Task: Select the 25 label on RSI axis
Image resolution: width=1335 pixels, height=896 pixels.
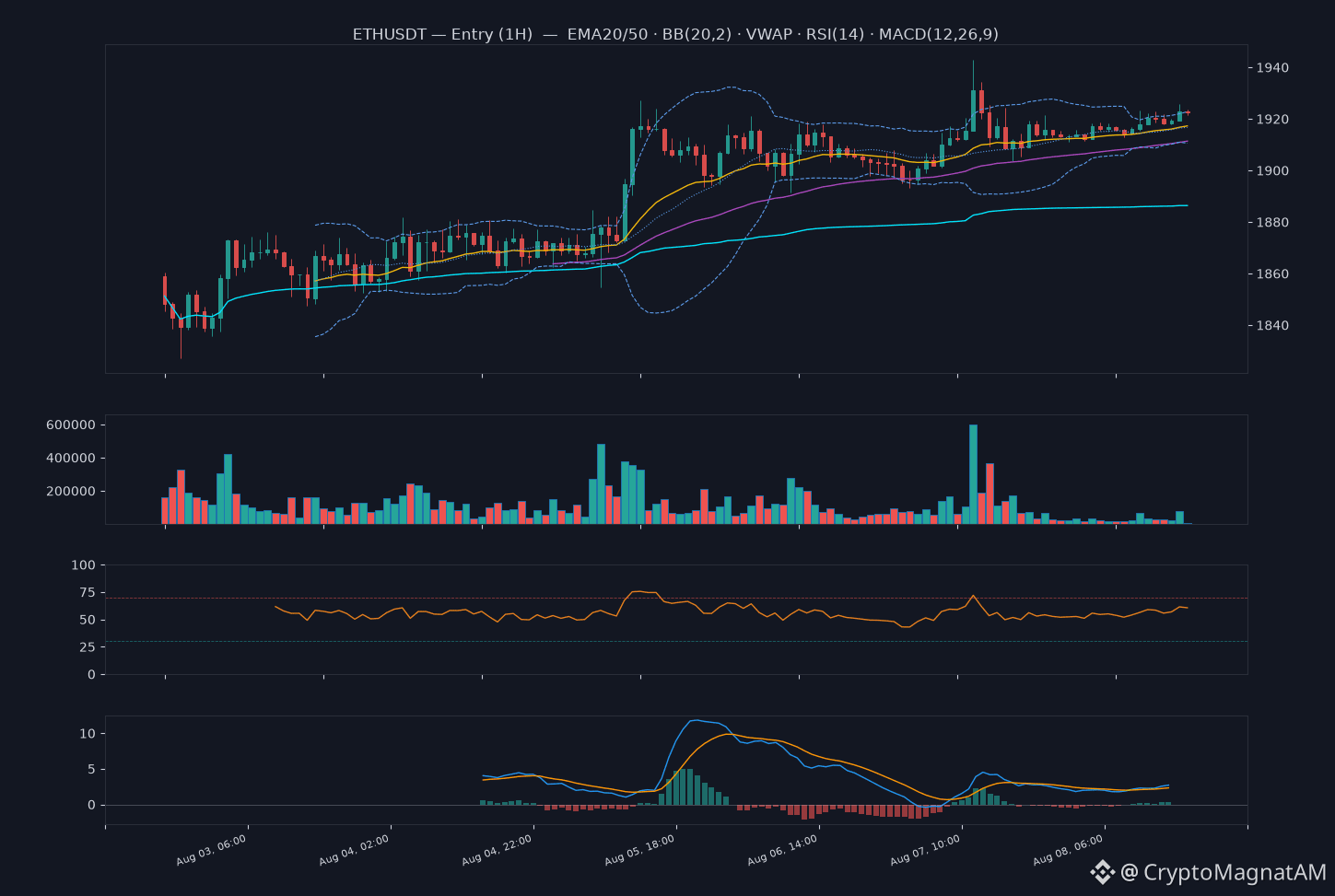Action: (88, 647)
